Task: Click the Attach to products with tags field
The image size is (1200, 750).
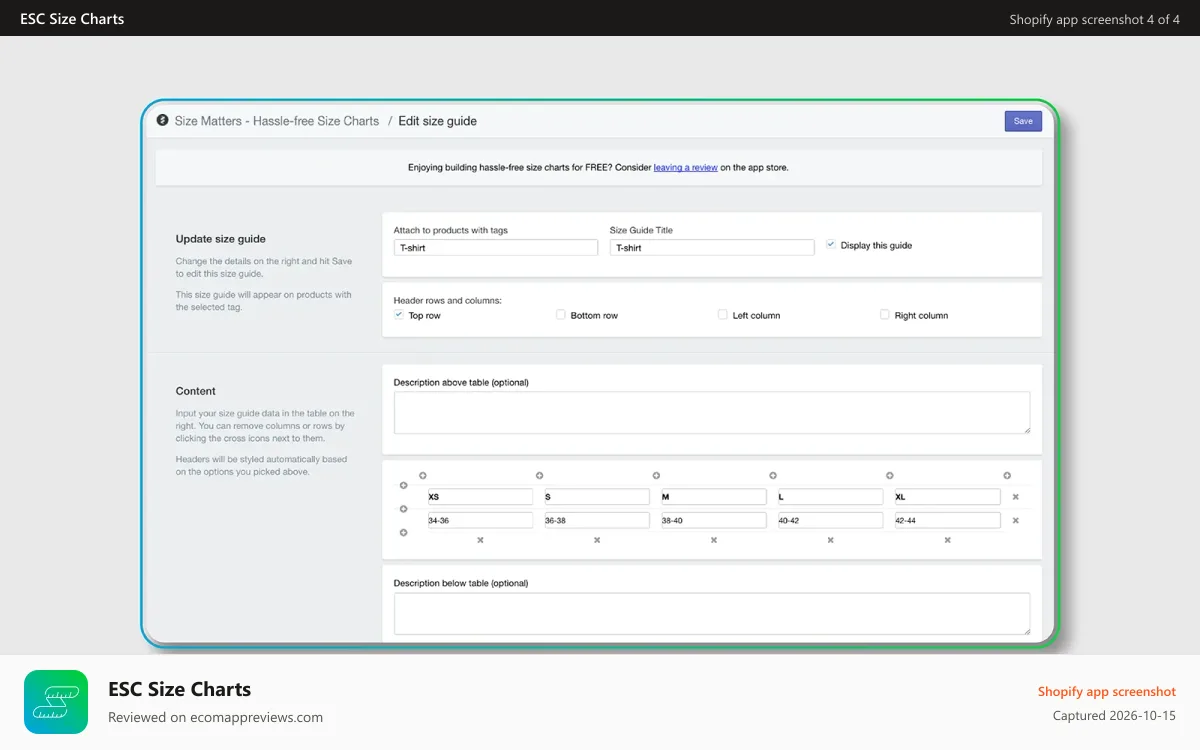Action: click(496, 248)
